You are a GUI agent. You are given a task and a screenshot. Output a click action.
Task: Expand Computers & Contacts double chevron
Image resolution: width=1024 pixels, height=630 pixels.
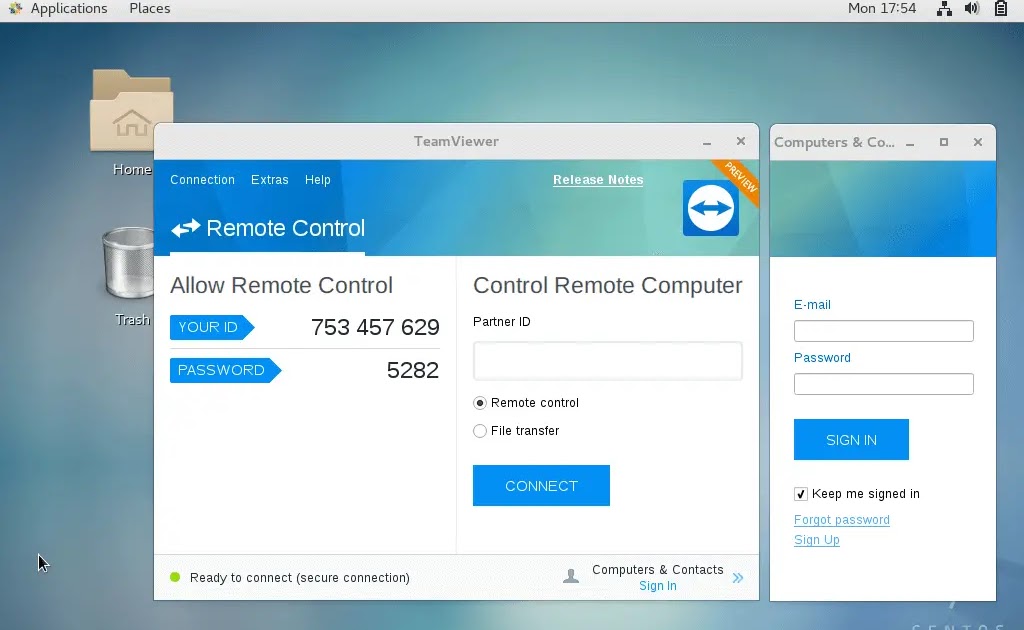[738, 578]
